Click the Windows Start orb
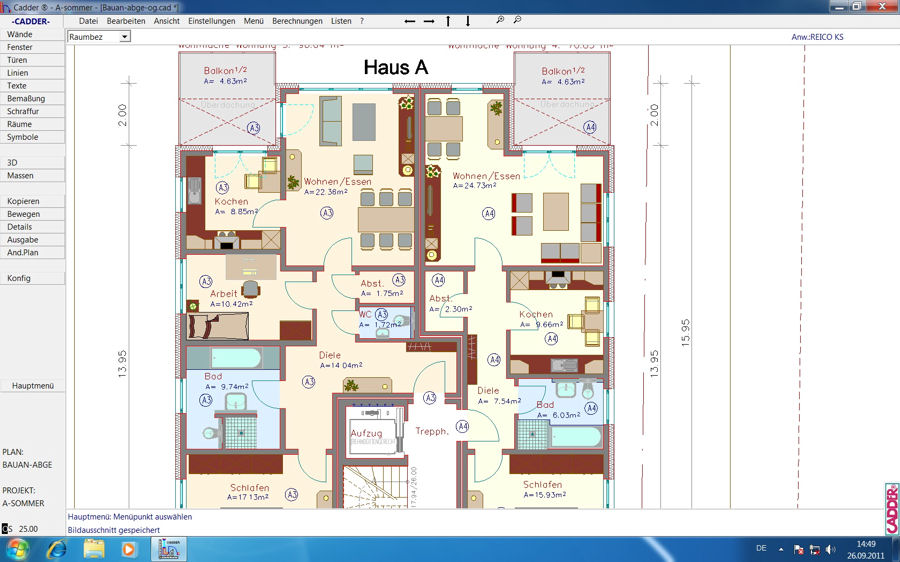Viewport: 900px width, 562px height. 17,549
